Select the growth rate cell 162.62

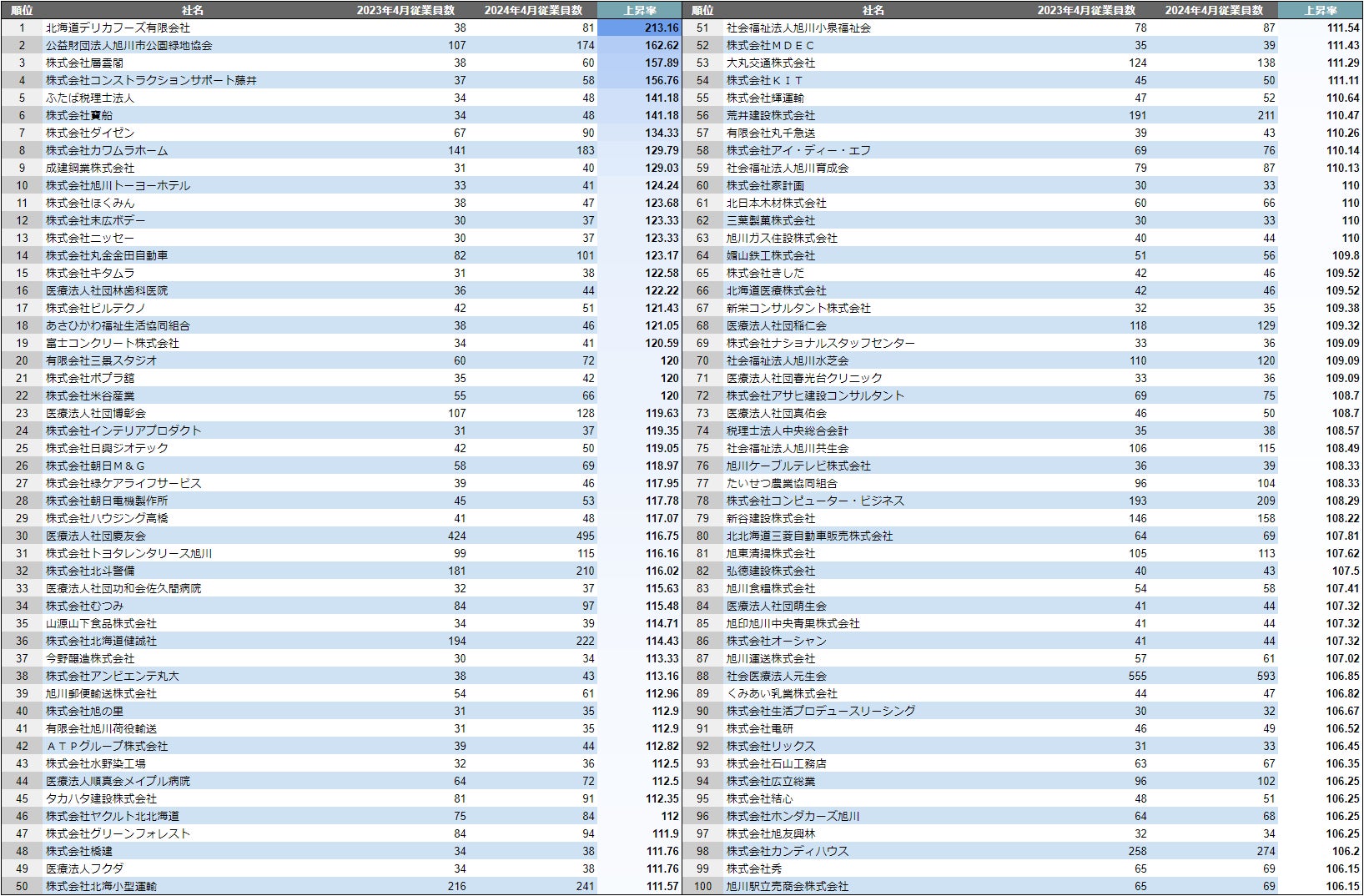coord(662,45)
